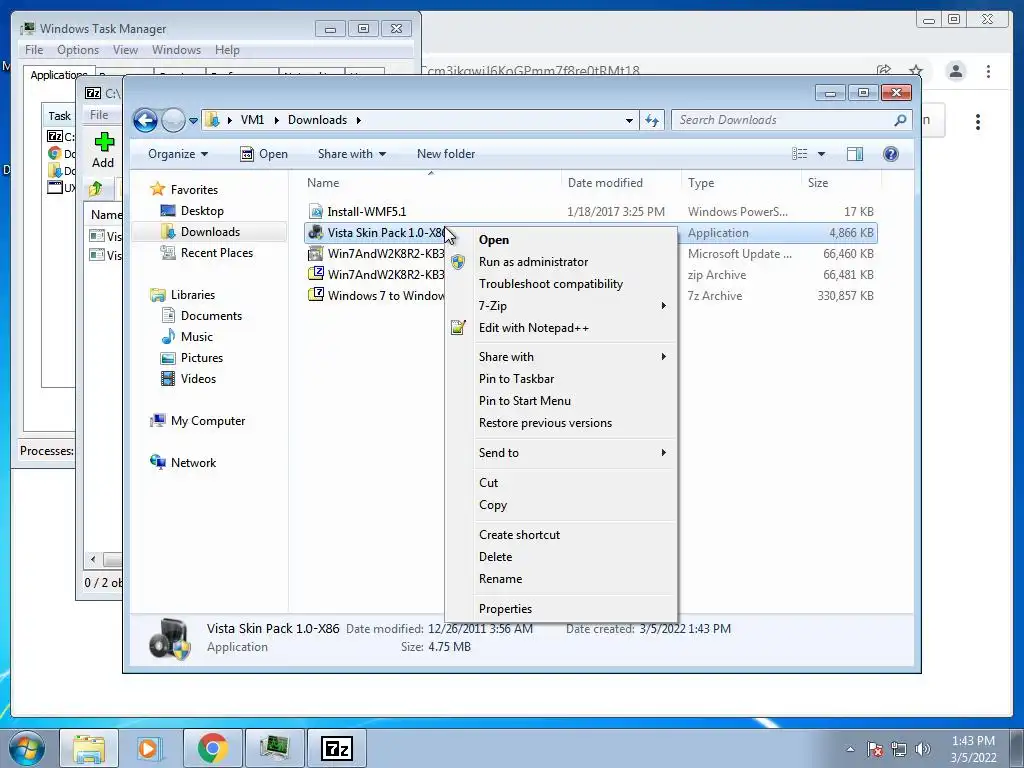Screen dimensions: 1024x768
Task: Open Desktop in the navigation pane
Action: click(192, 211)
